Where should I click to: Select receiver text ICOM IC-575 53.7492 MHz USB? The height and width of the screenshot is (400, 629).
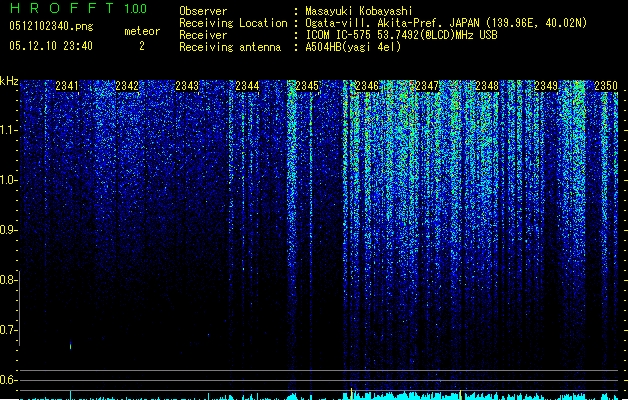click(x=402, y=35)
